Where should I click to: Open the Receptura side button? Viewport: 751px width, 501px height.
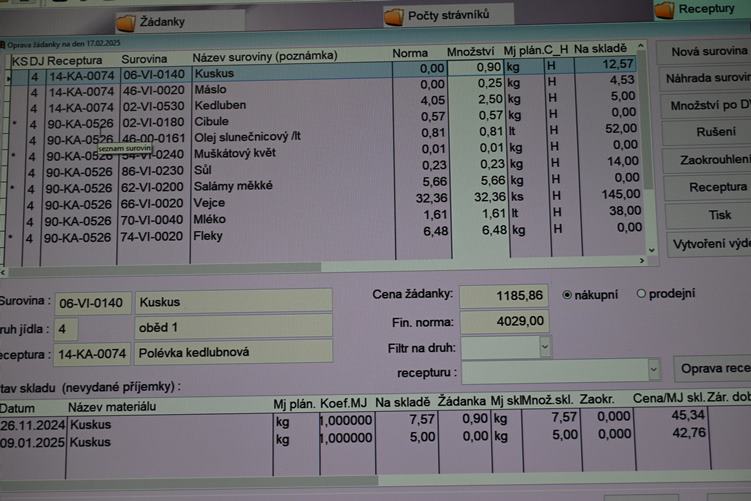710,187
